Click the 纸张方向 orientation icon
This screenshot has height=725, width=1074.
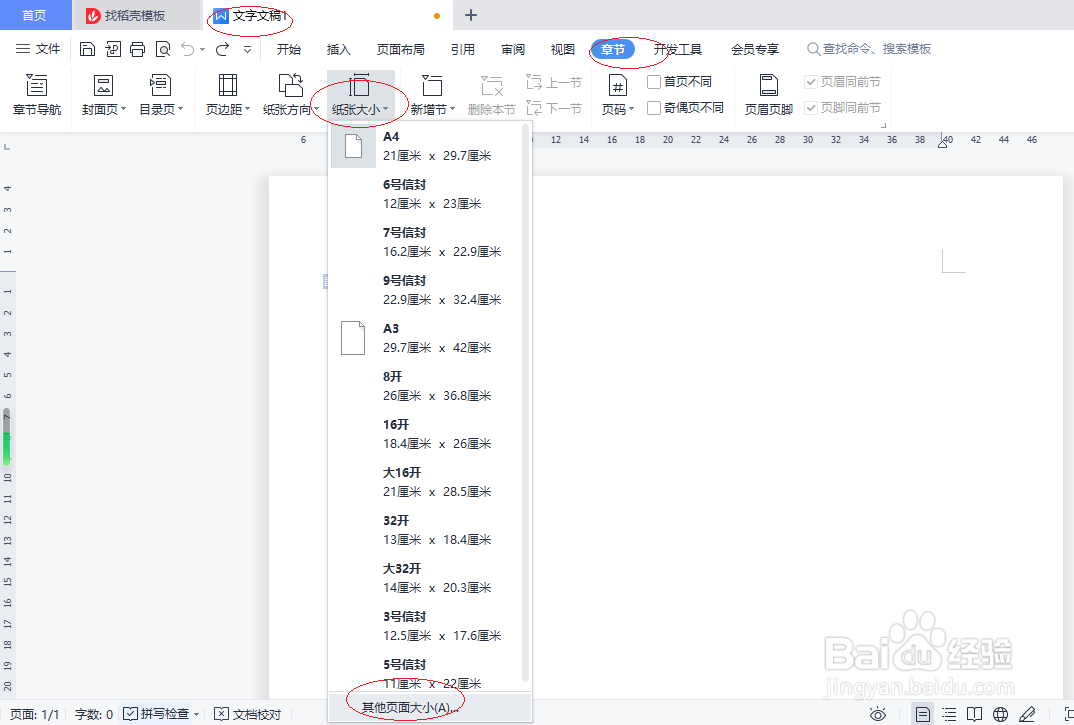[x=291, y=86]
